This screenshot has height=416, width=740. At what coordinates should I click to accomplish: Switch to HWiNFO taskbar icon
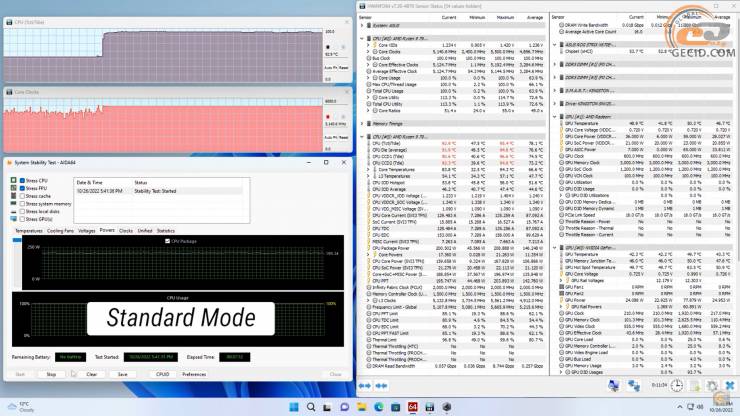click(429, 407)
